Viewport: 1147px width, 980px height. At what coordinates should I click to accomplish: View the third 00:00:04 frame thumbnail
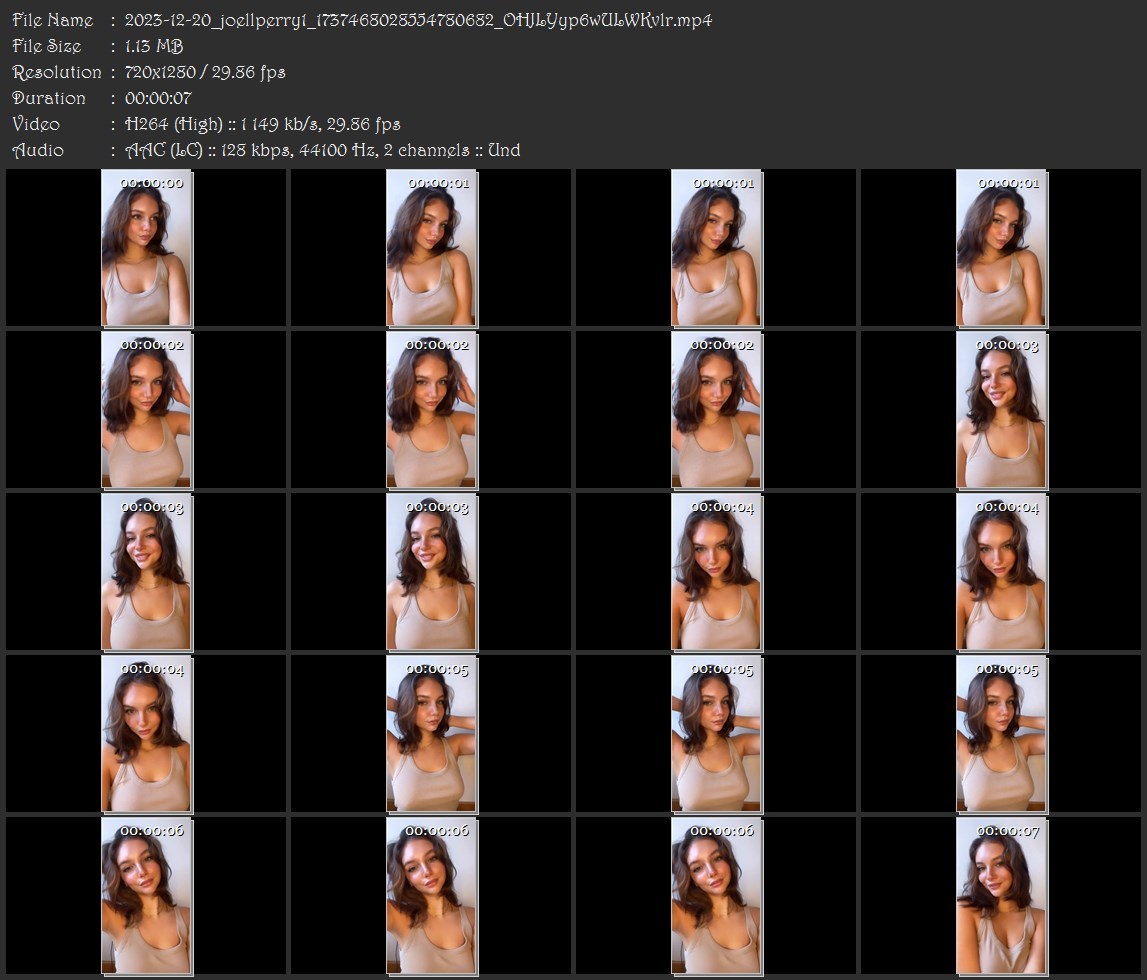pos(146,734)
